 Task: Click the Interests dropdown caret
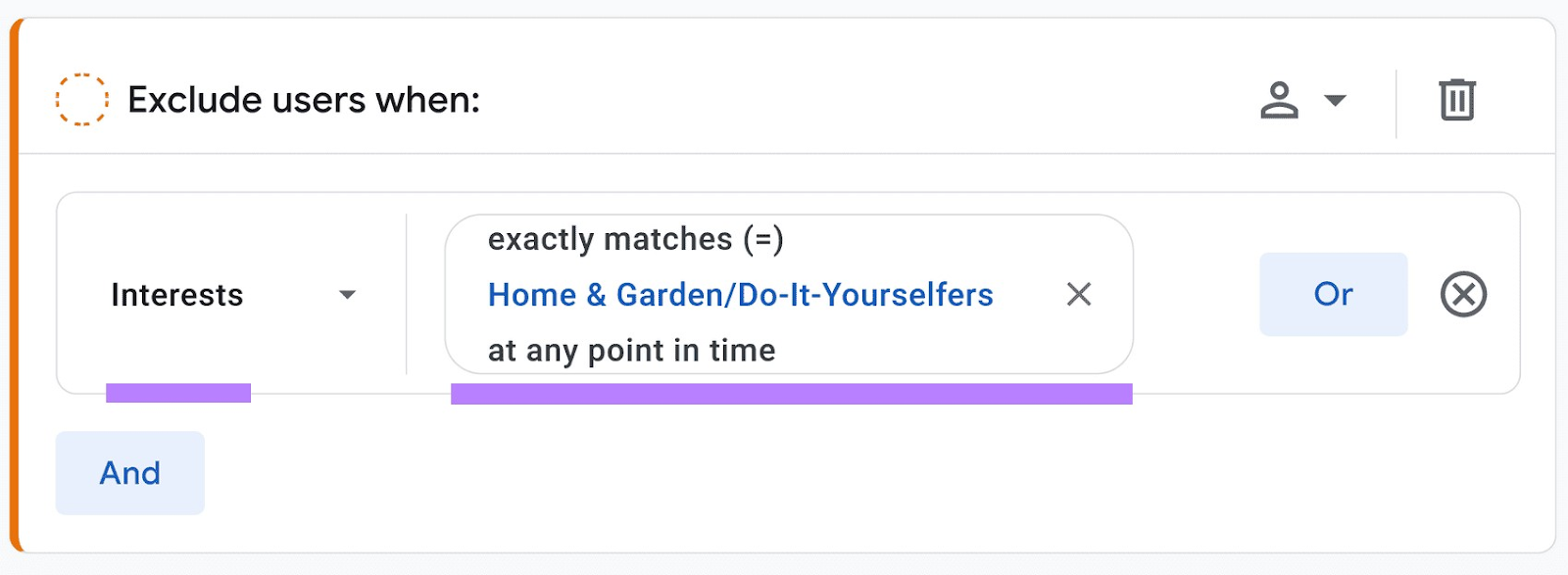tap(348, 294)
